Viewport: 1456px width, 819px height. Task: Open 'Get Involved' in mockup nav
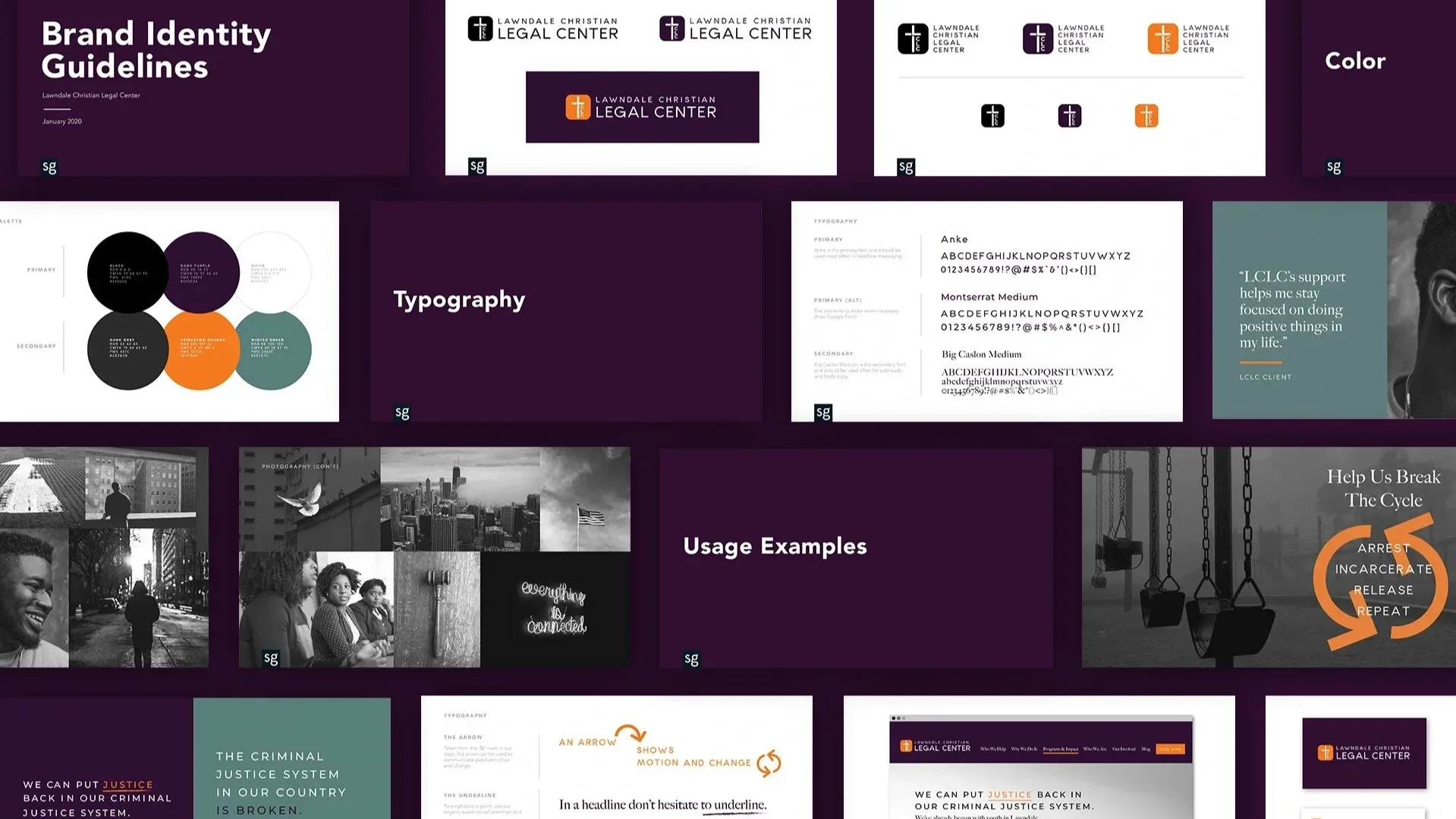click(1124, 749)
